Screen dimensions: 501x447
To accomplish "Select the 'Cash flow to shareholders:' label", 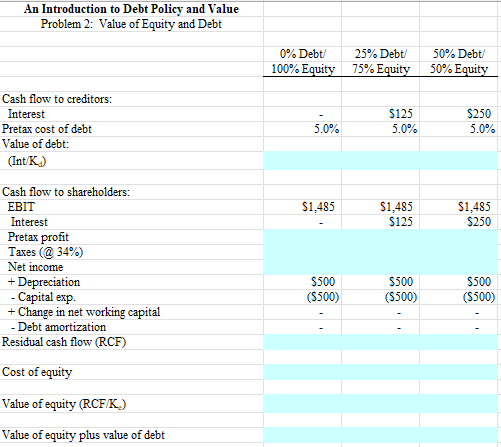I will [x=66, y=192].
